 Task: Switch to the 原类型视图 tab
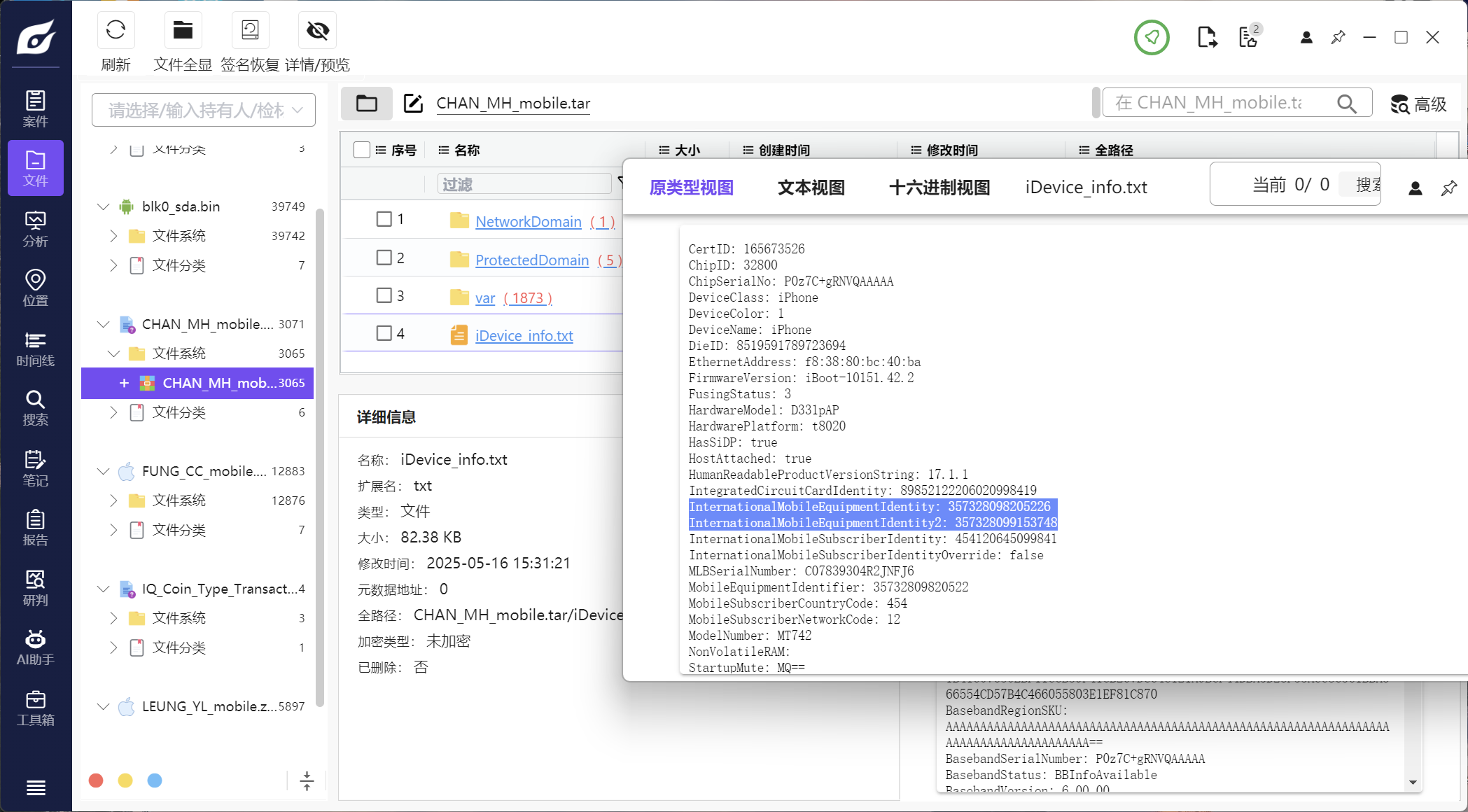(691, 188)
